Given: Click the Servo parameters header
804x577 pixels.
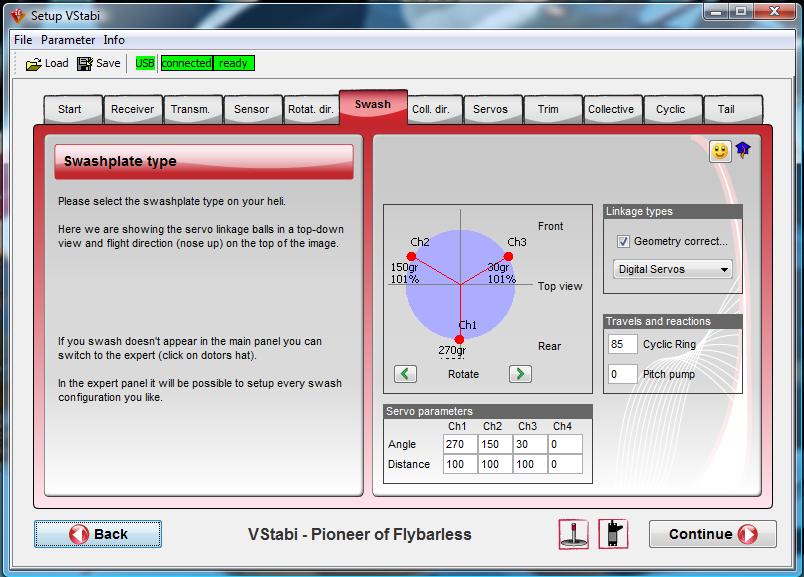Looking at the screenshot, I should 488,411.
